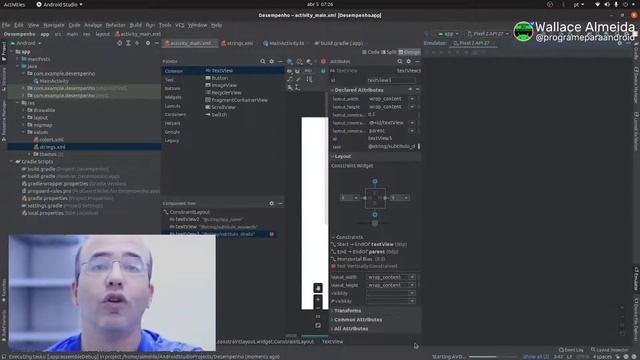Click the expand all icon in Project toolbar
The height and width of the screenshot is (360, 640).
click(x=128, y=43)
